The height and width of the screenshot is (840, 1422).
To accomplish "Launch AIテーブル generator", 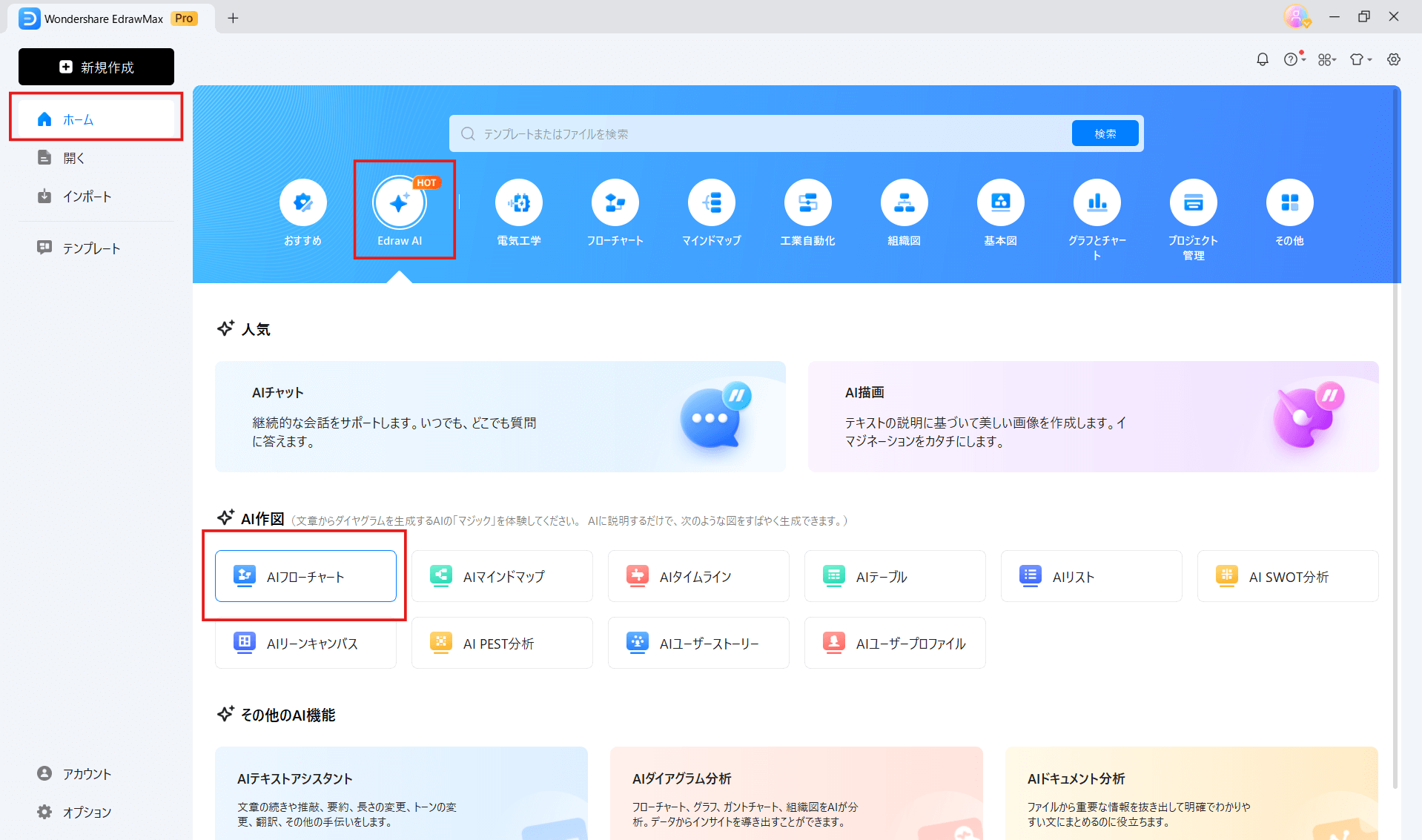I will 895,576.
